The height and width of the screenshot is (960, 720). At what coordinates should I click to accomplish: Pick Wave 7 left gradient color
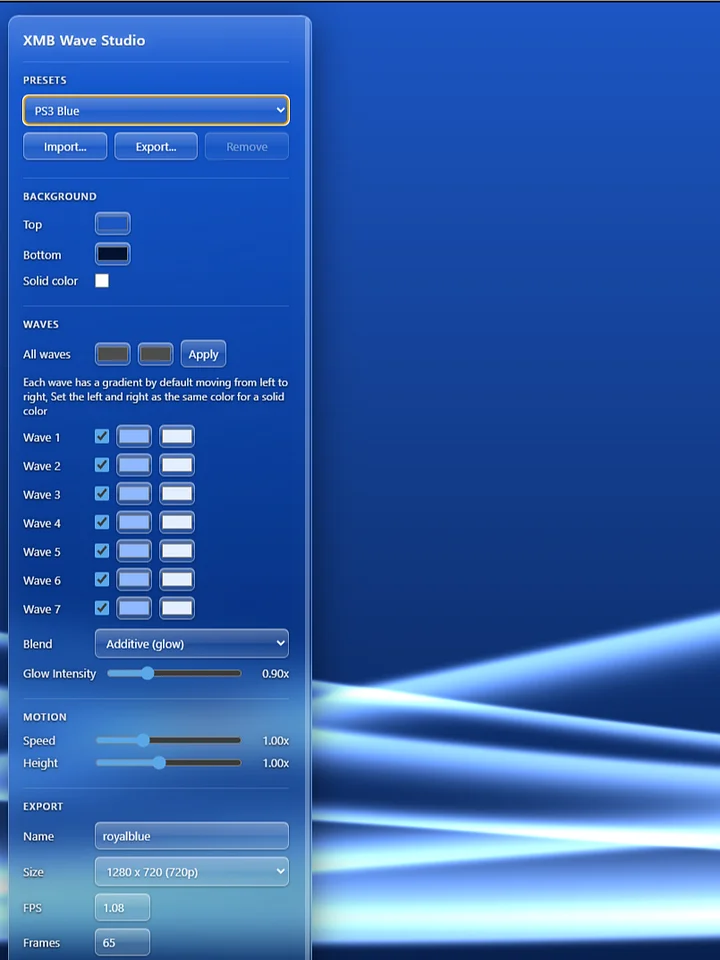134,608
